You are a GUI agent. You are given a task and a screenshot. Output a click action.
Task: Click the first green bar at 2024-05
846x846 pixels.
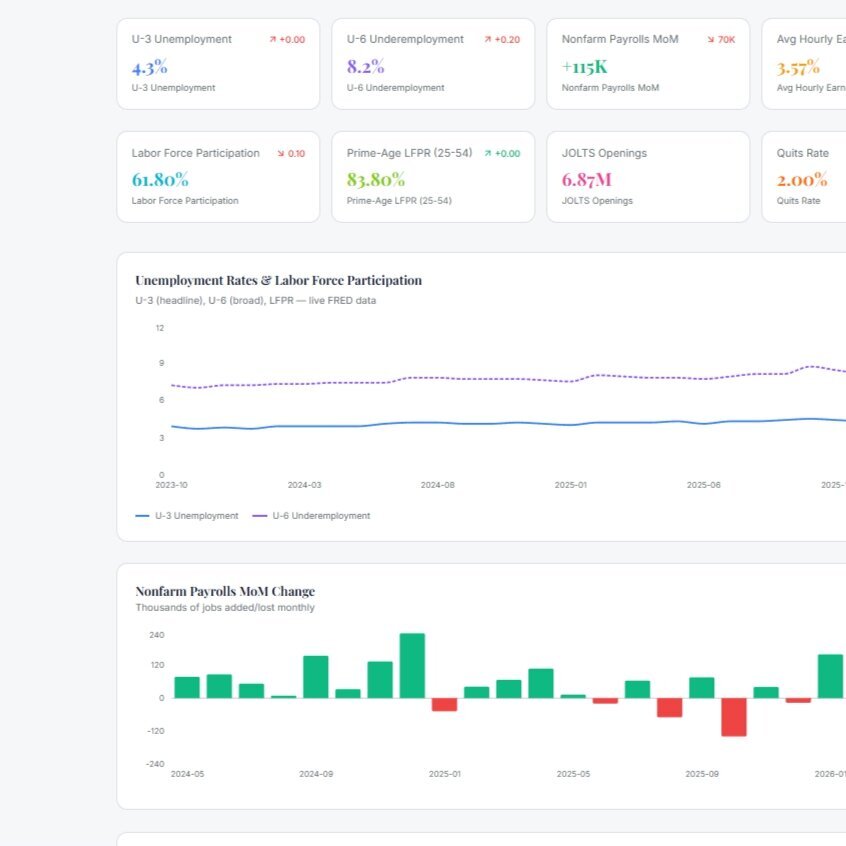coord(187,687)
